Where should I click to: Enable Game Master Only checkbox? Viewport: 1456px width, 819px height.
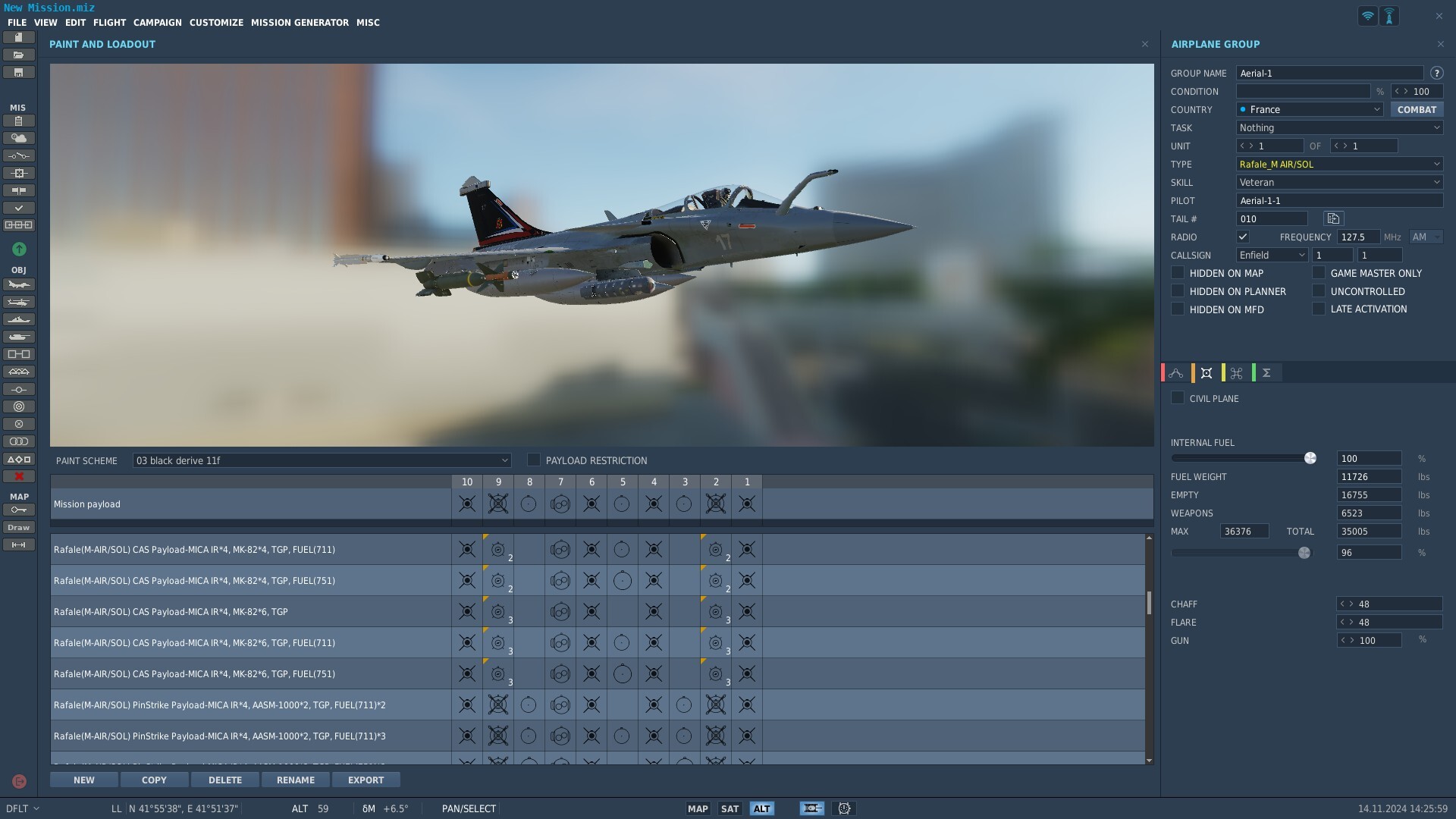1319,273
